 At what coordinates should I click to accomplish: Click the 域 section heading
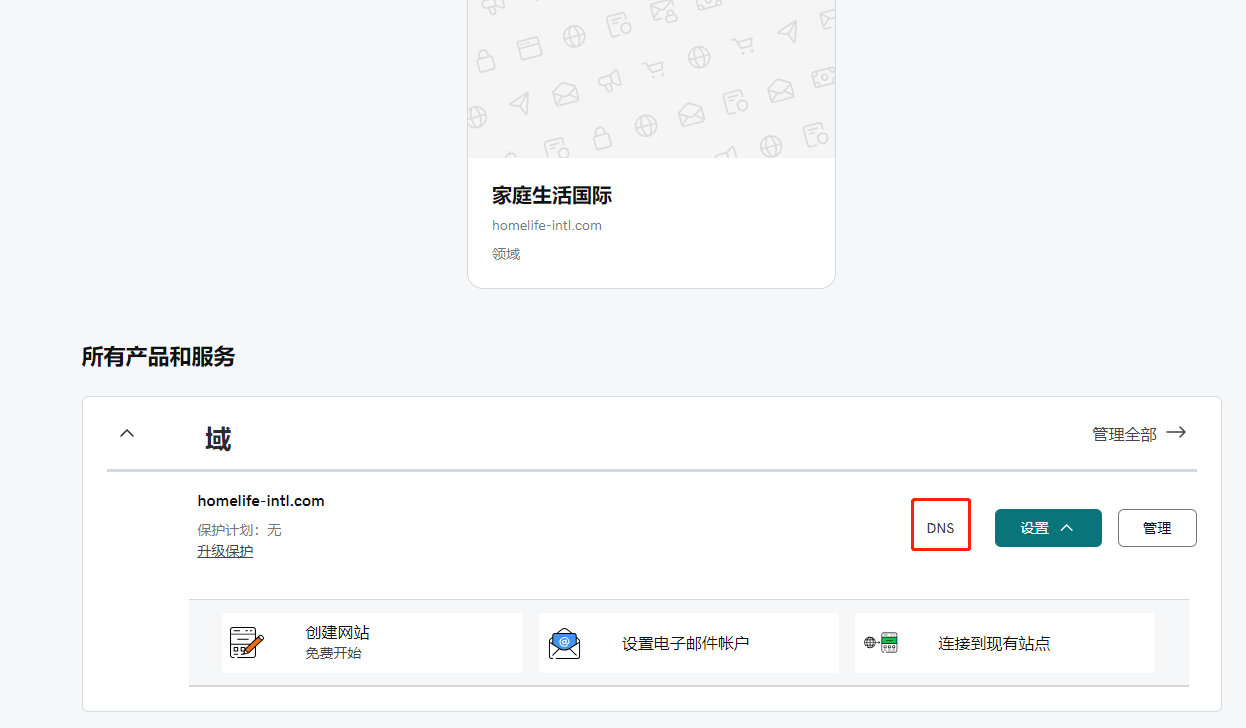click(217, 438)
